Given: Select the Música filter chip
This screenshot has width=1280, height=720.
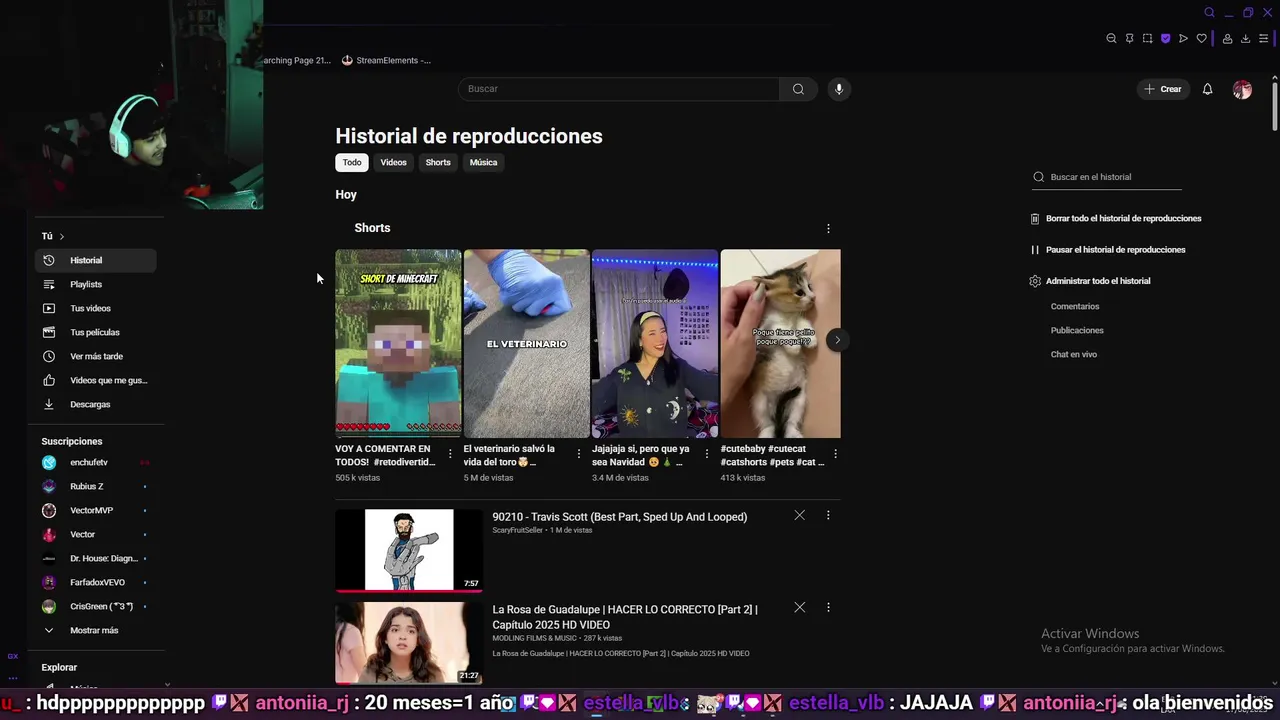Looking at the screenshot, I should [483, 162].
